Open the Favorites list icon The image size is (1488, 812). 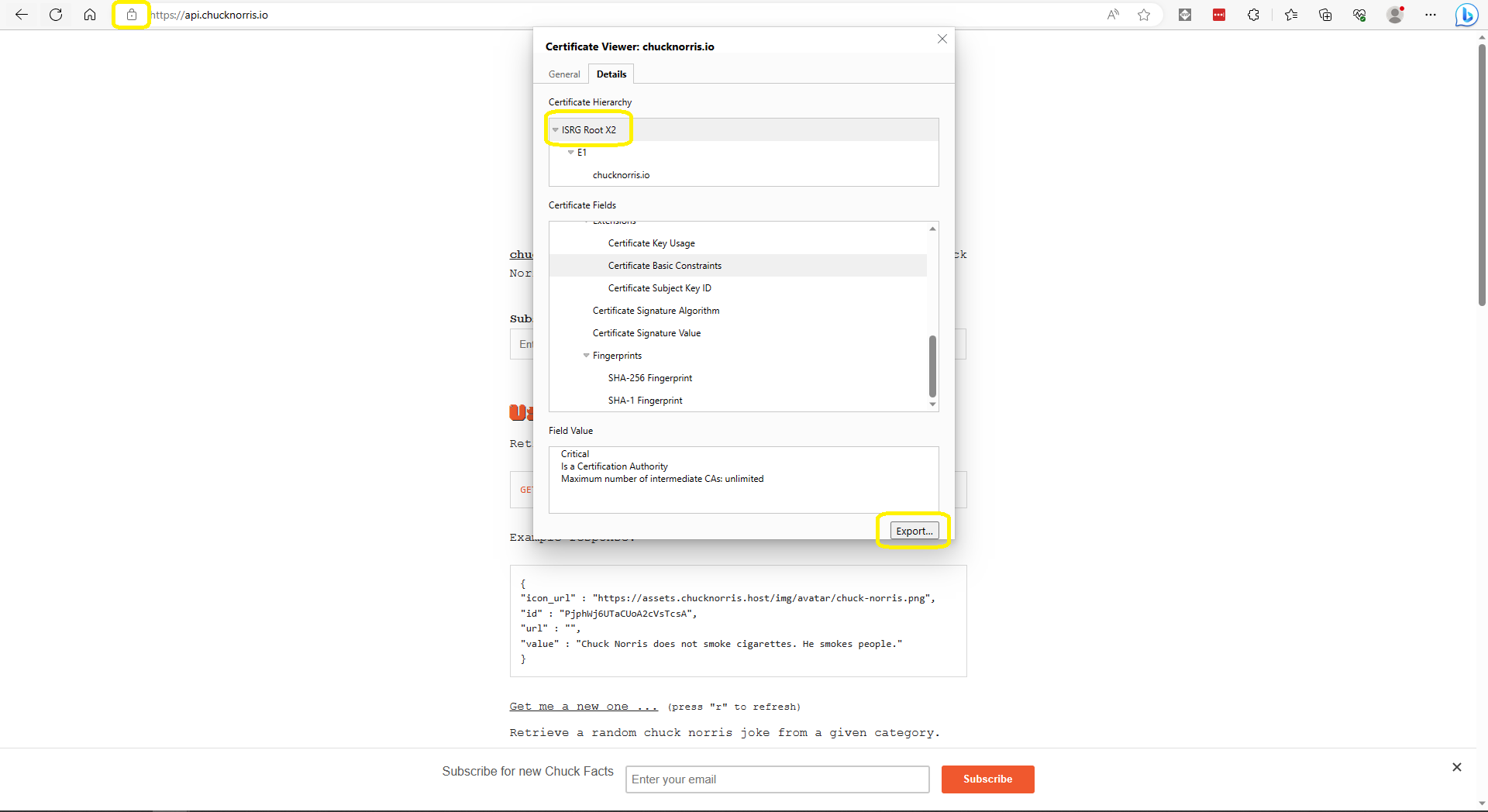1291,15
